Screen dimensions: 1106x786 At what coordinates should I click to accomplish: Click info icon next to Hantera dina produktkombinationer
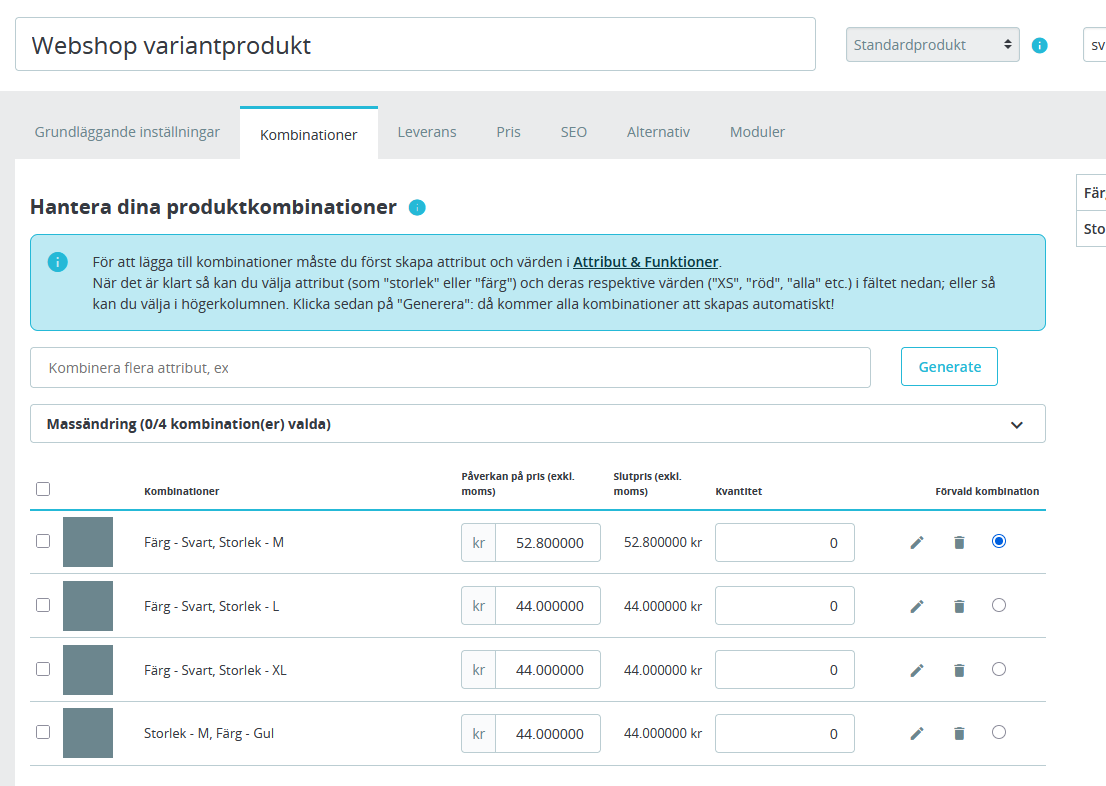[417, 208]
